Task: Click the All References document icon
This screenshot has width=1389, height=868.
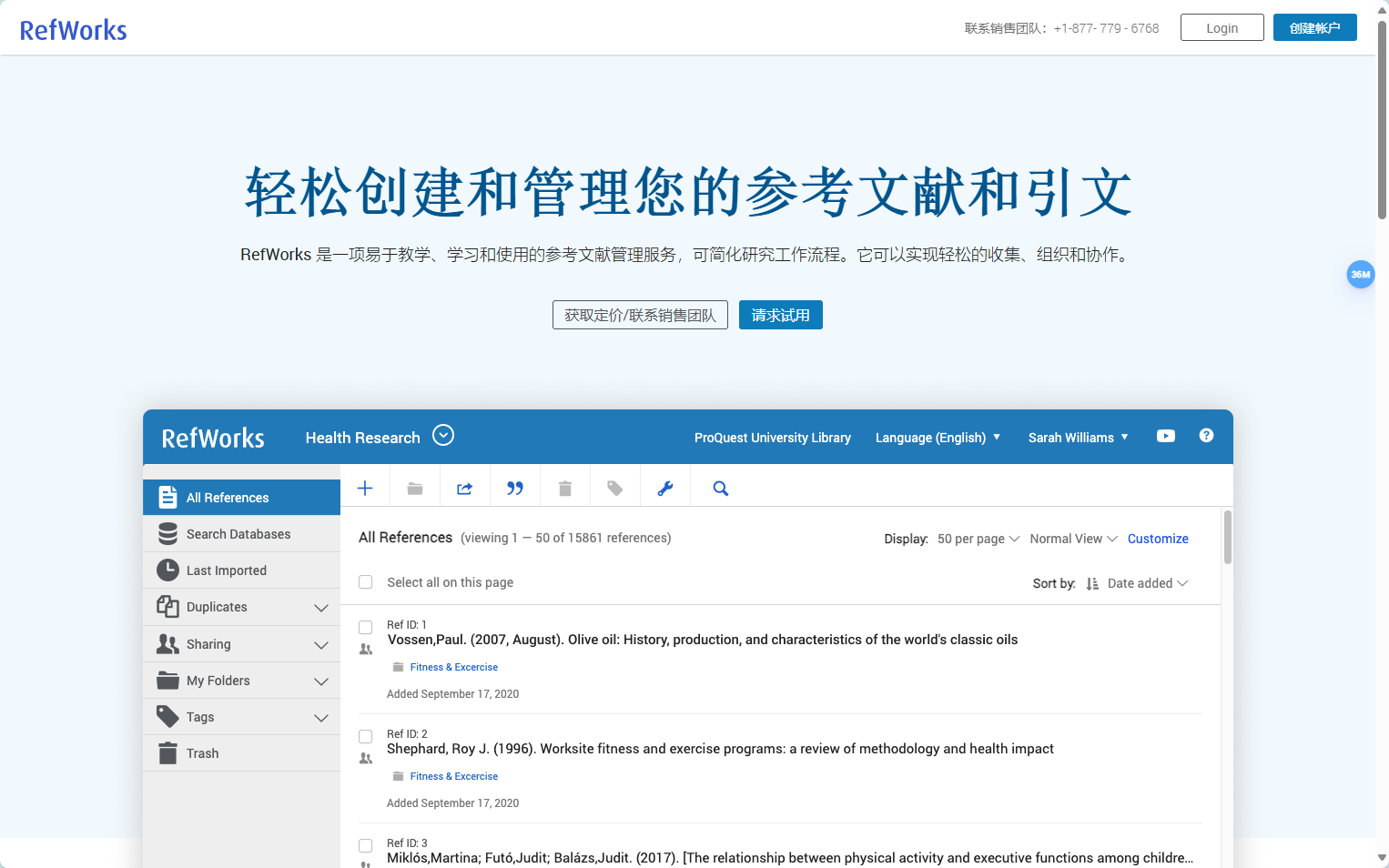Action: [x=167, y=497]
